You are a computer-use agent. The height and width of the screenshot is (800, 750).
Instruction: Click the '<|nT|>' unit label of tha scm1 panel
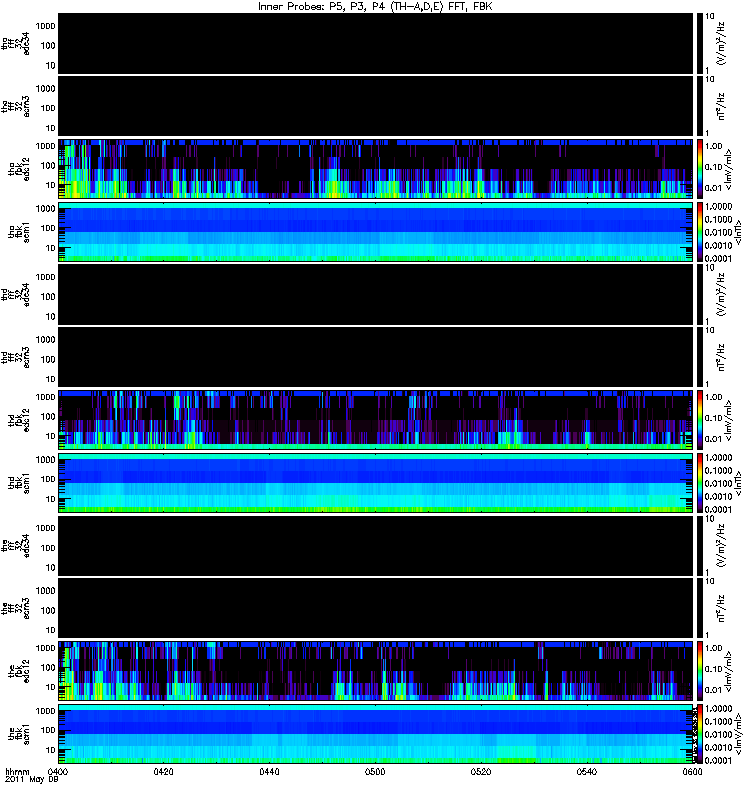pos(737,232)
